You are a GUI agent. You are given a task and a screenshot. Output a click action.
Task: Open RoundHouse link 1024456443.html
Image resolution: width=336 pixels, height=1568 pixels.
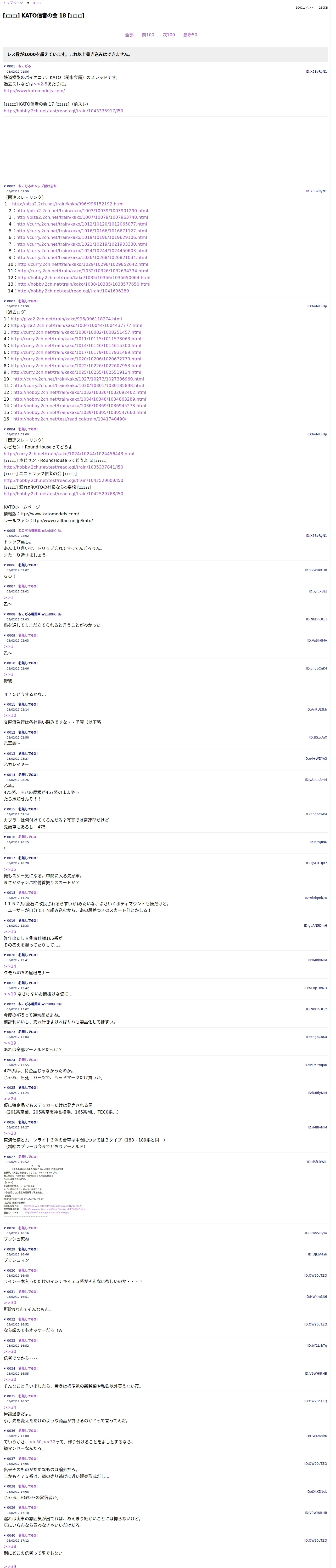69,453
